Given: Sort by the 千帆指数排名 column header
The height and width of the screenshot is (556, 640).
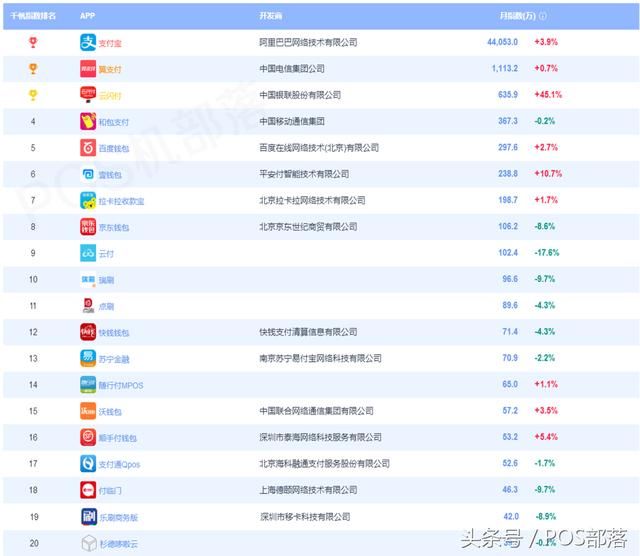Looking at the screenshot, I should (x=33, y=16).
